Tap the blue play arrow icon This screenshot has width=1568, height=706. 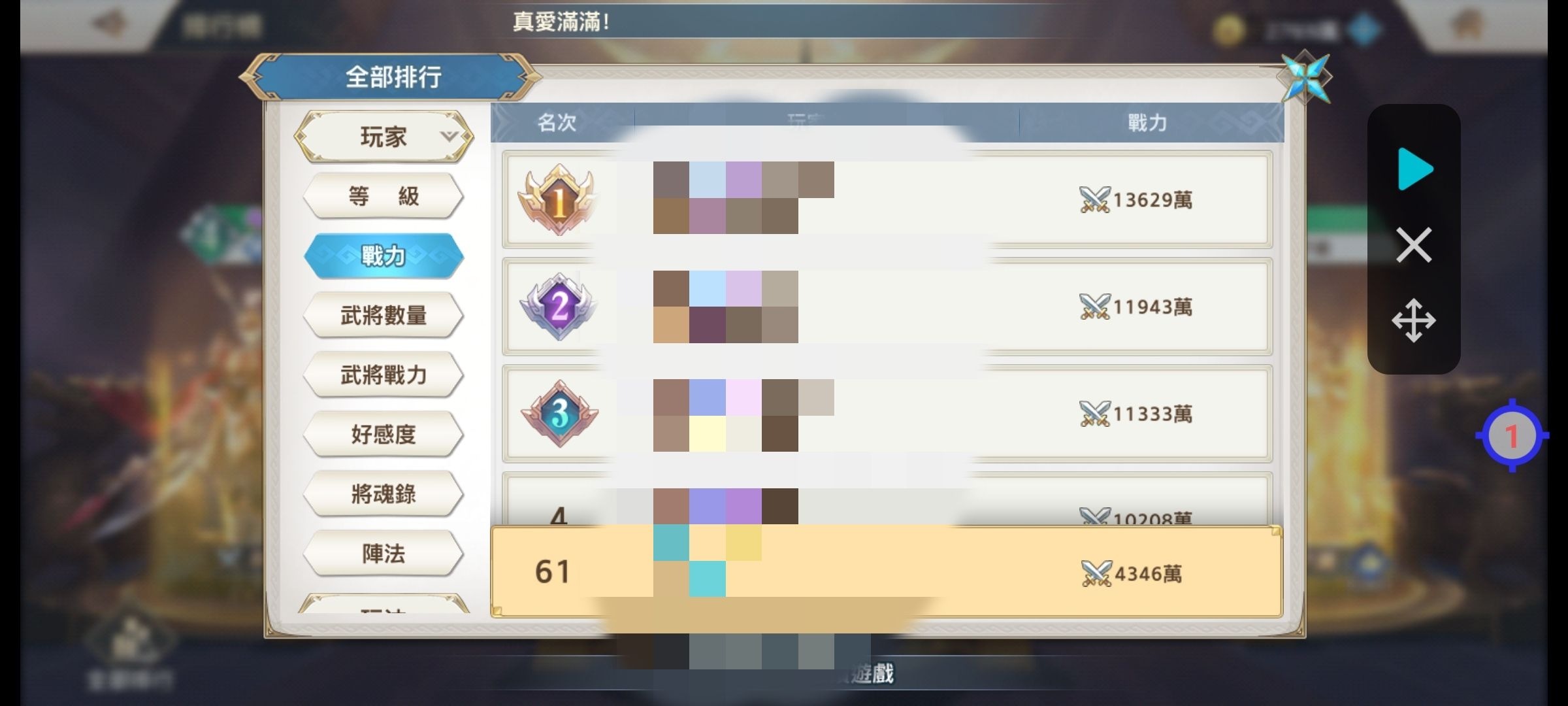pos(1414,169)
